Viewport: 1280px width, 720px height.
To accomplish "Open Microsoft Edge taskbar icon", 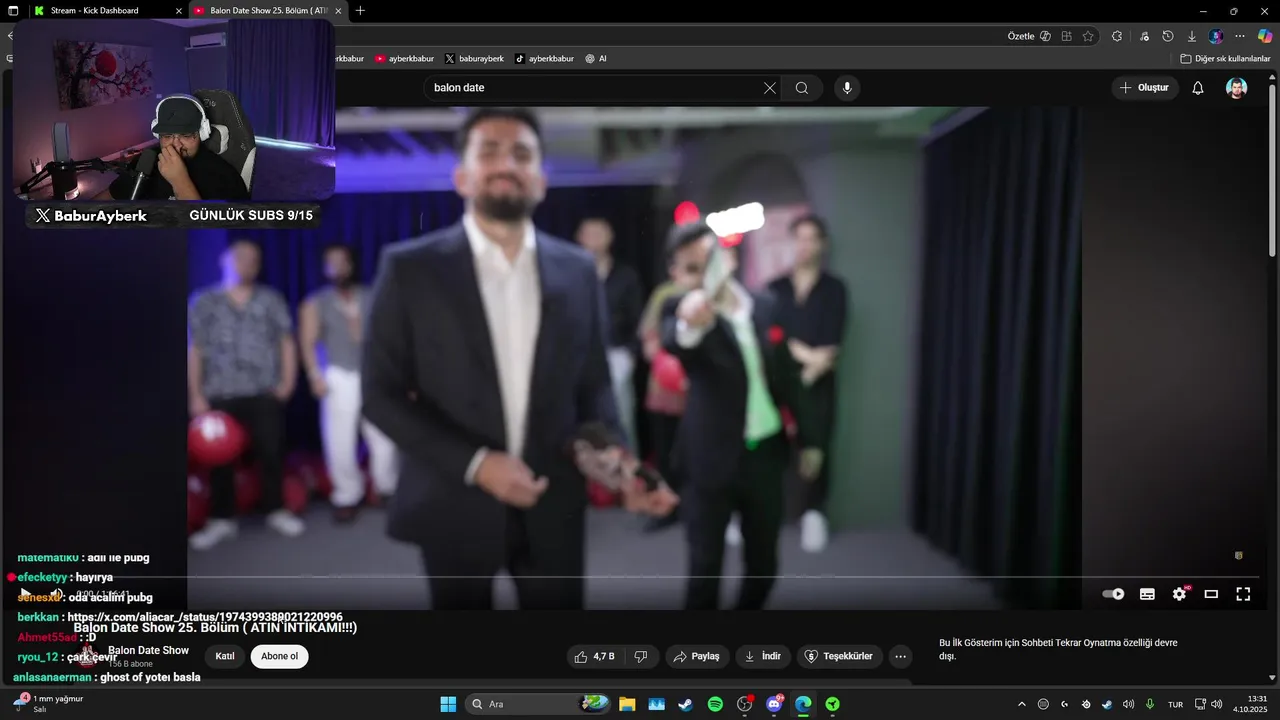I will tap(803, 704).
